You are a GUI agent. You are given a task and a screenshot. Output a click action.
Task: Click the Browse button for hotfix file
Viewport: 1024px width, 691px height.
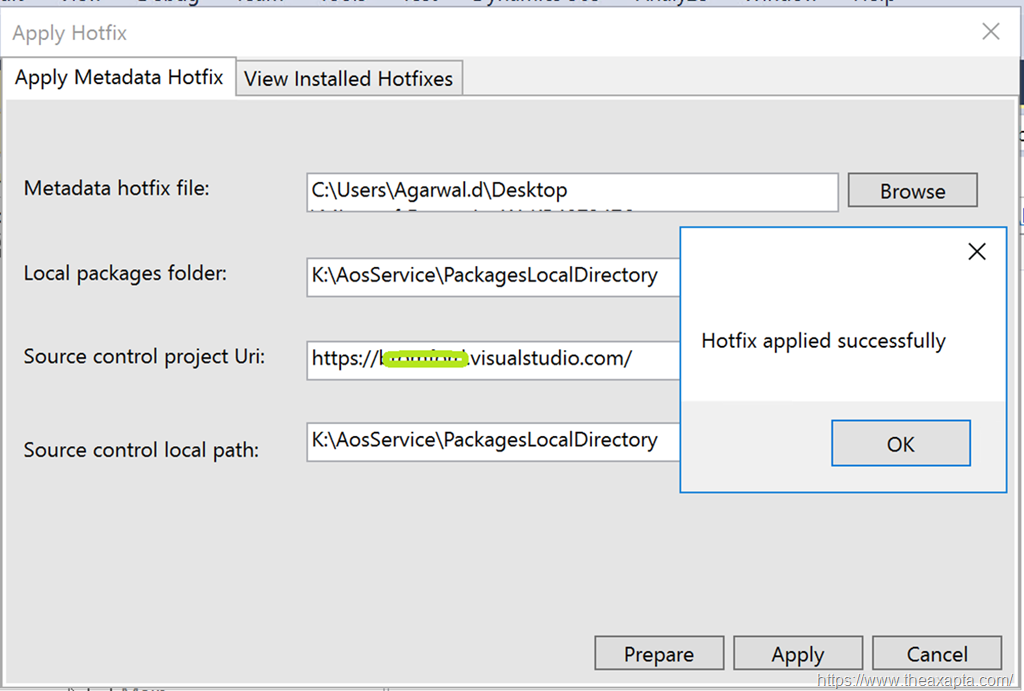point(912,191)
